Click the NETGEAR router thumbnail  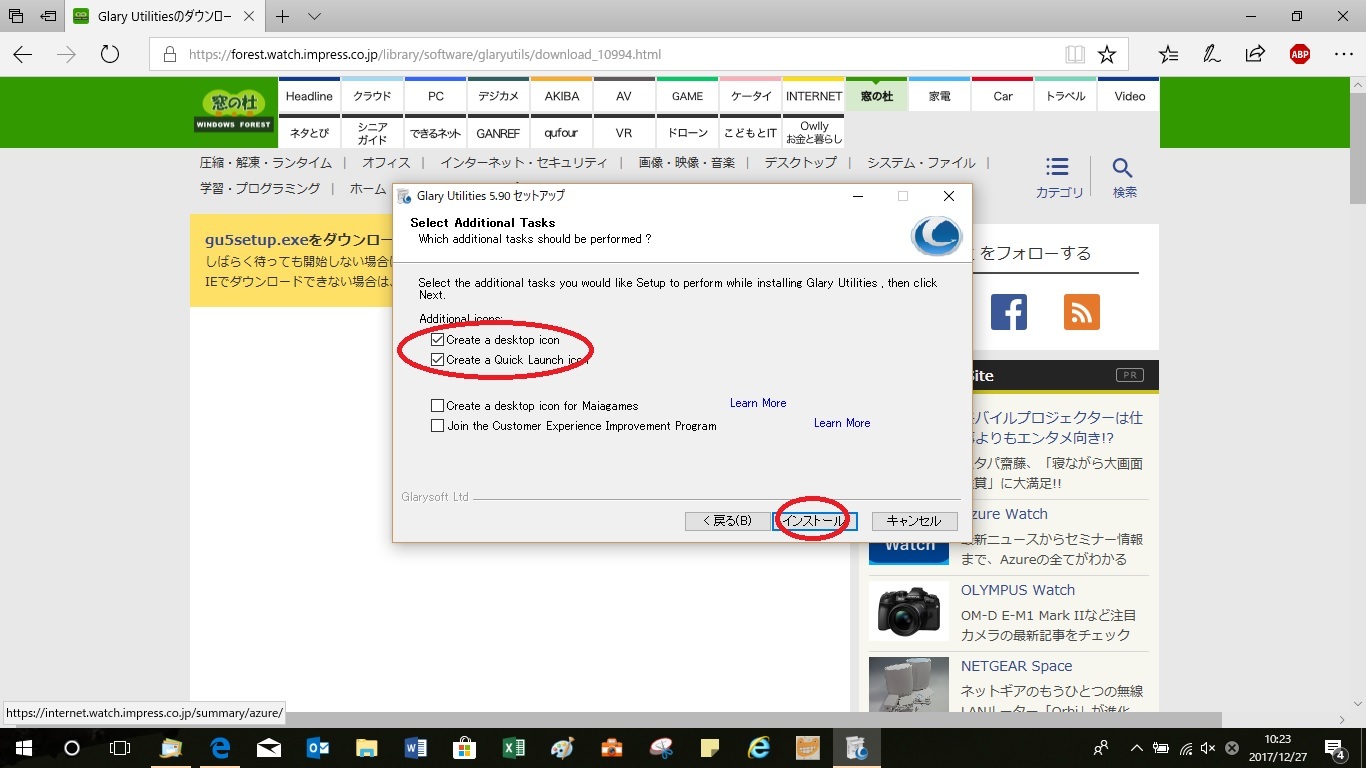[x=909, y=685]
